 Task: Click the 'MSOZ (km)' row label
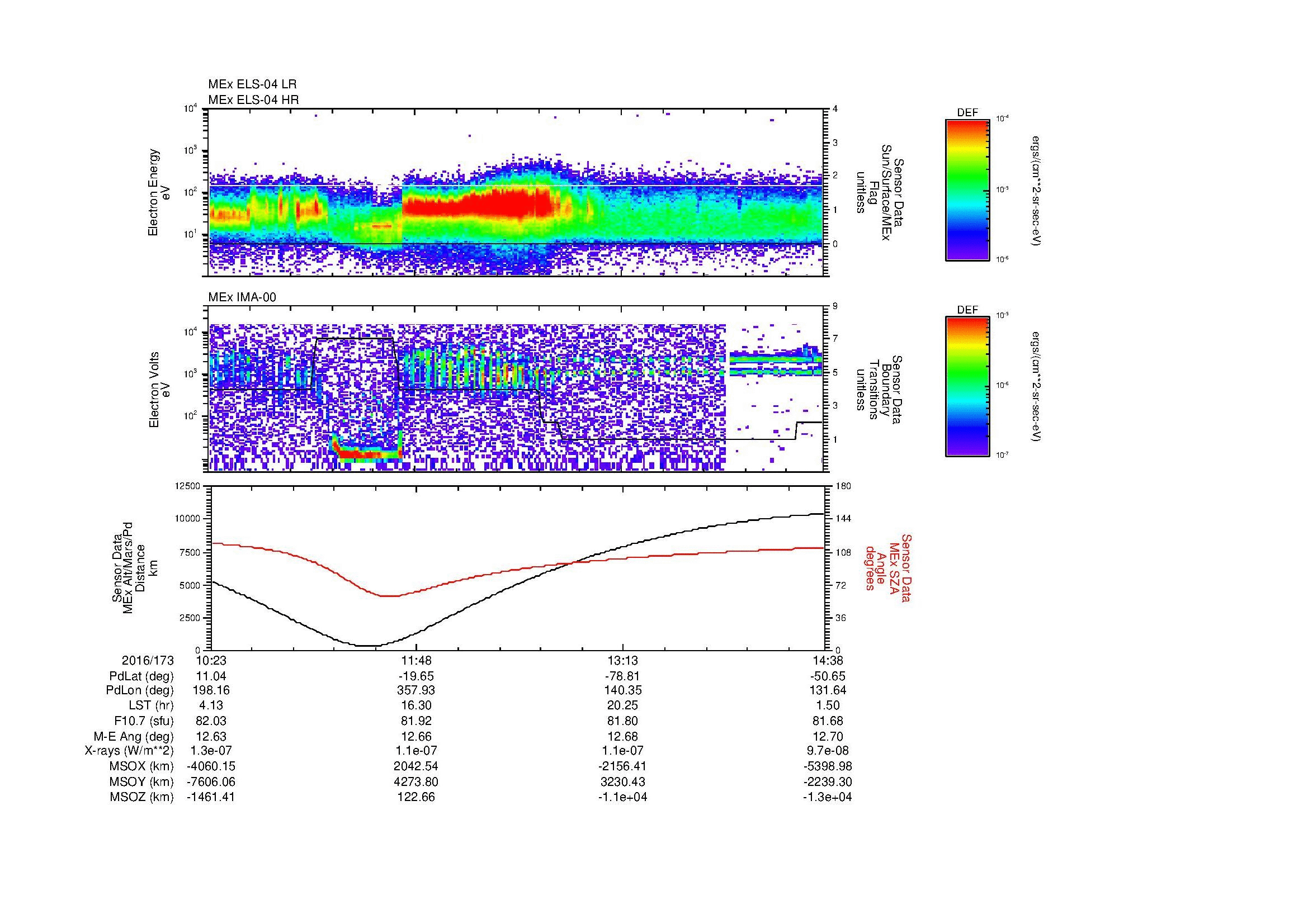pos(142,797)
